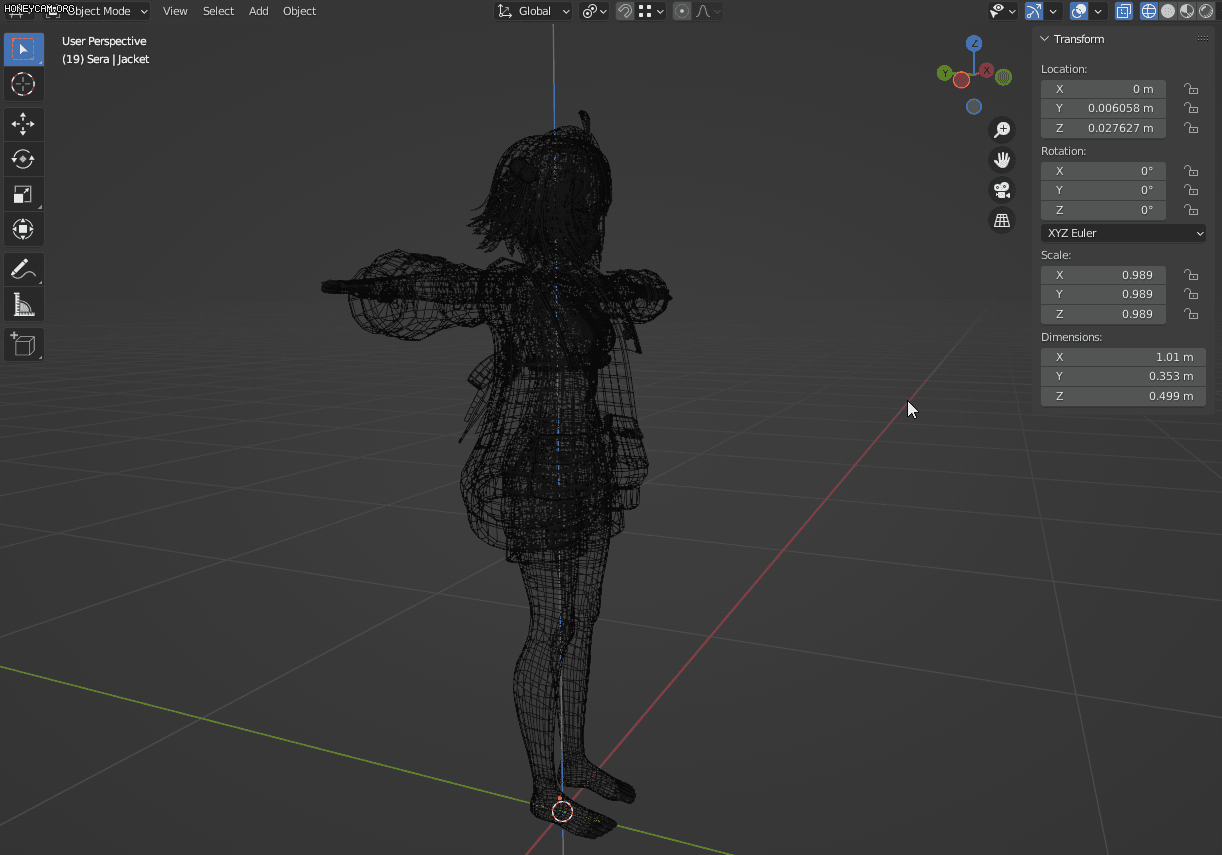The height and width of the screenshot is (855, 1222).
Task: Click Scale X field 0.989
Action: (1103, 275)
